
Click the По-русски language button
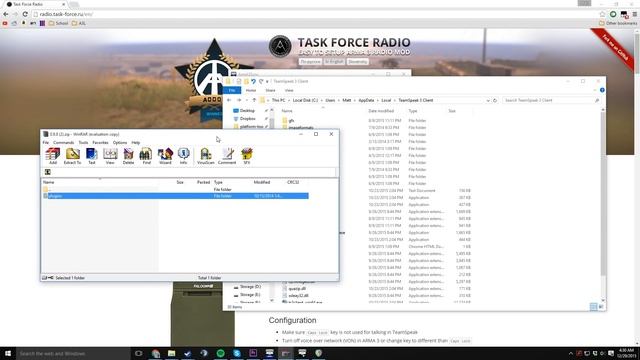[310, 62]
